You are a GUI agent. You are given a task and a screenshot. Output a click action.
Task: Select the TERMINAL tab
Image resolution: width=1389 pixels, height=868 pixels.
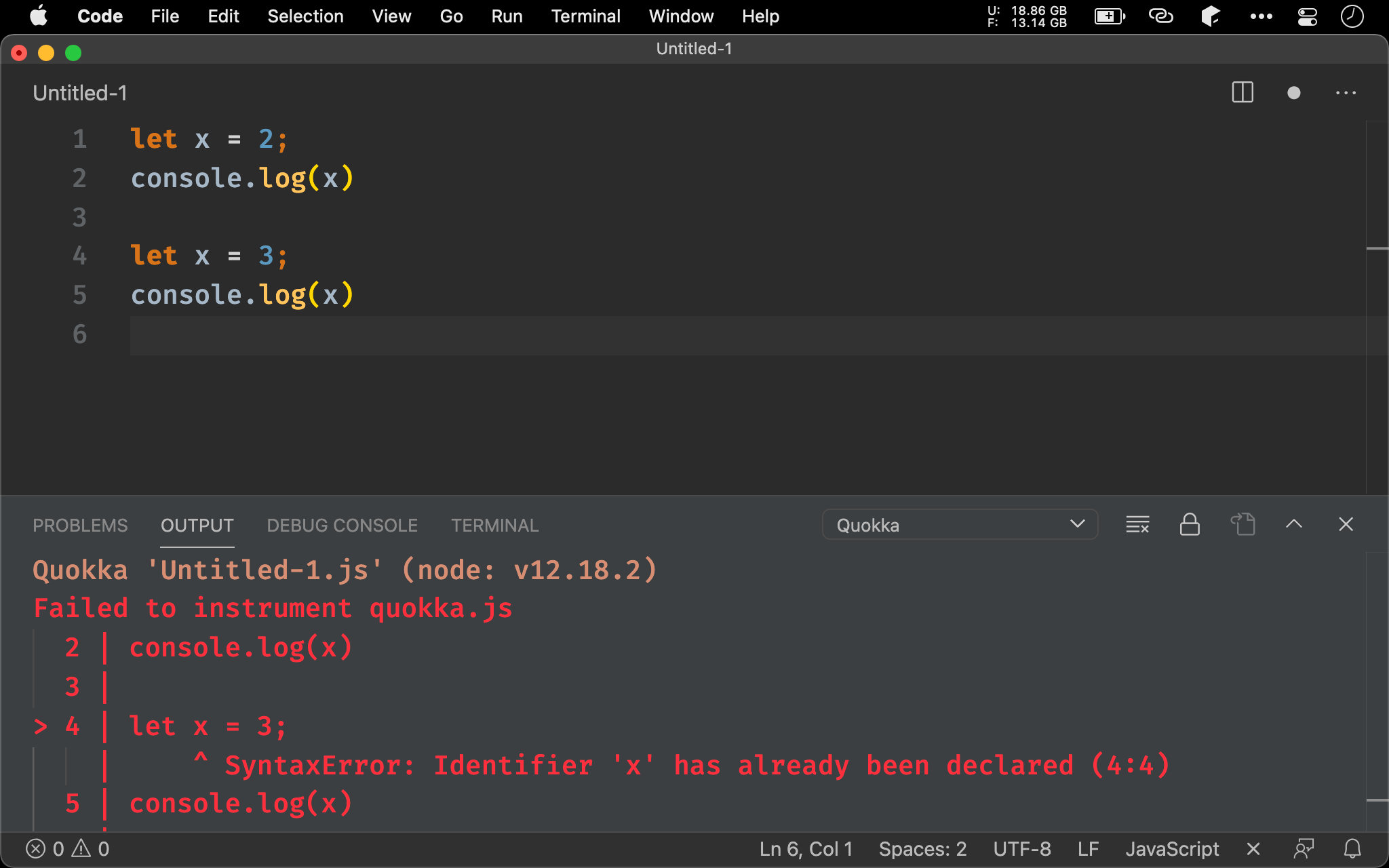493,524
